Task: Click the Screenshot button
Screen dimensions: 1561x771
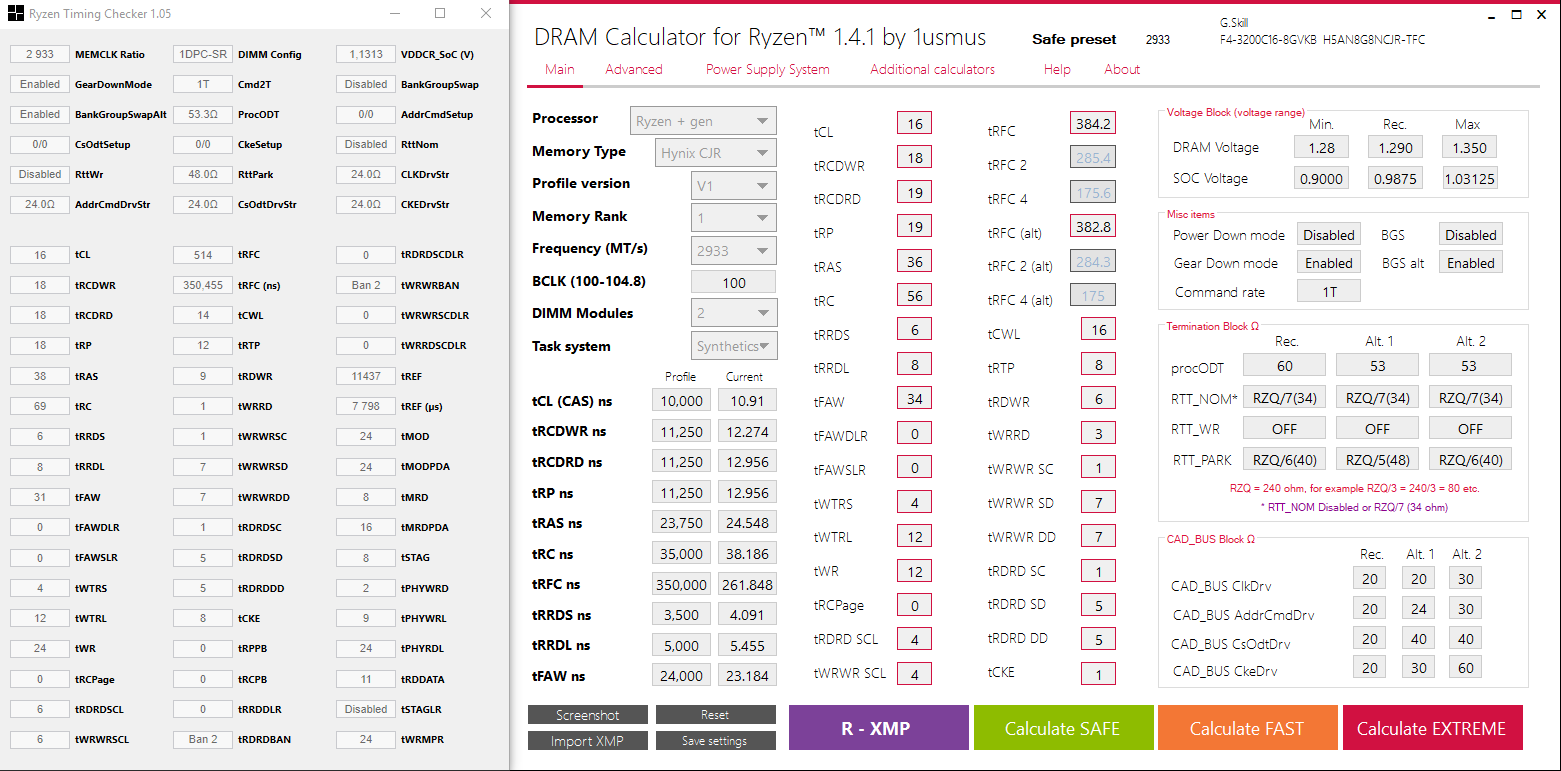Action: point(588,715)
